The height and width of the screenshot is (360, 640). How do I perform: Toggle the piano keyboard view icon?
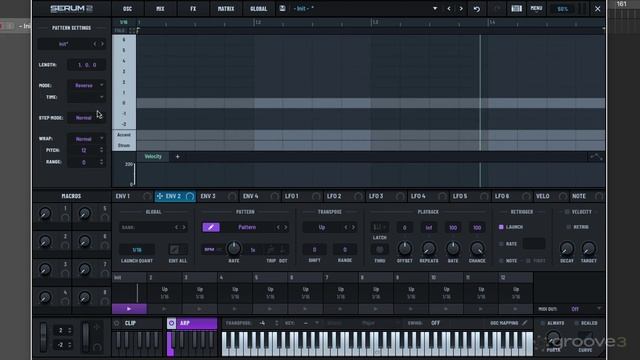(516, 9)
